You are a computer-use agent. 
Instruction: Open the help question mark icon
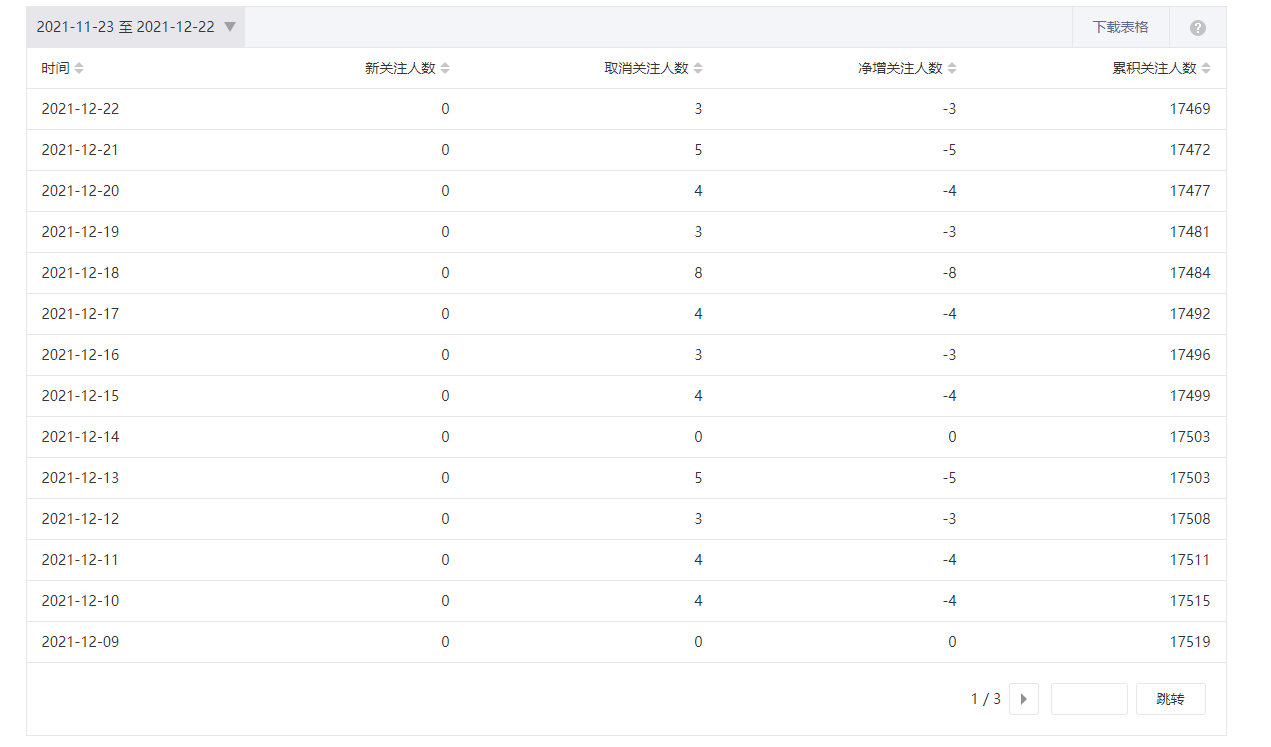pos(1198,28)
